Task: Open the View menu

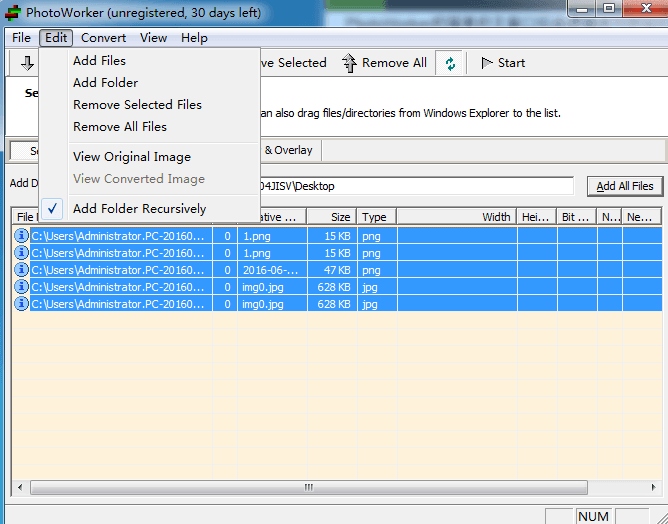Action: pos(153,37)
